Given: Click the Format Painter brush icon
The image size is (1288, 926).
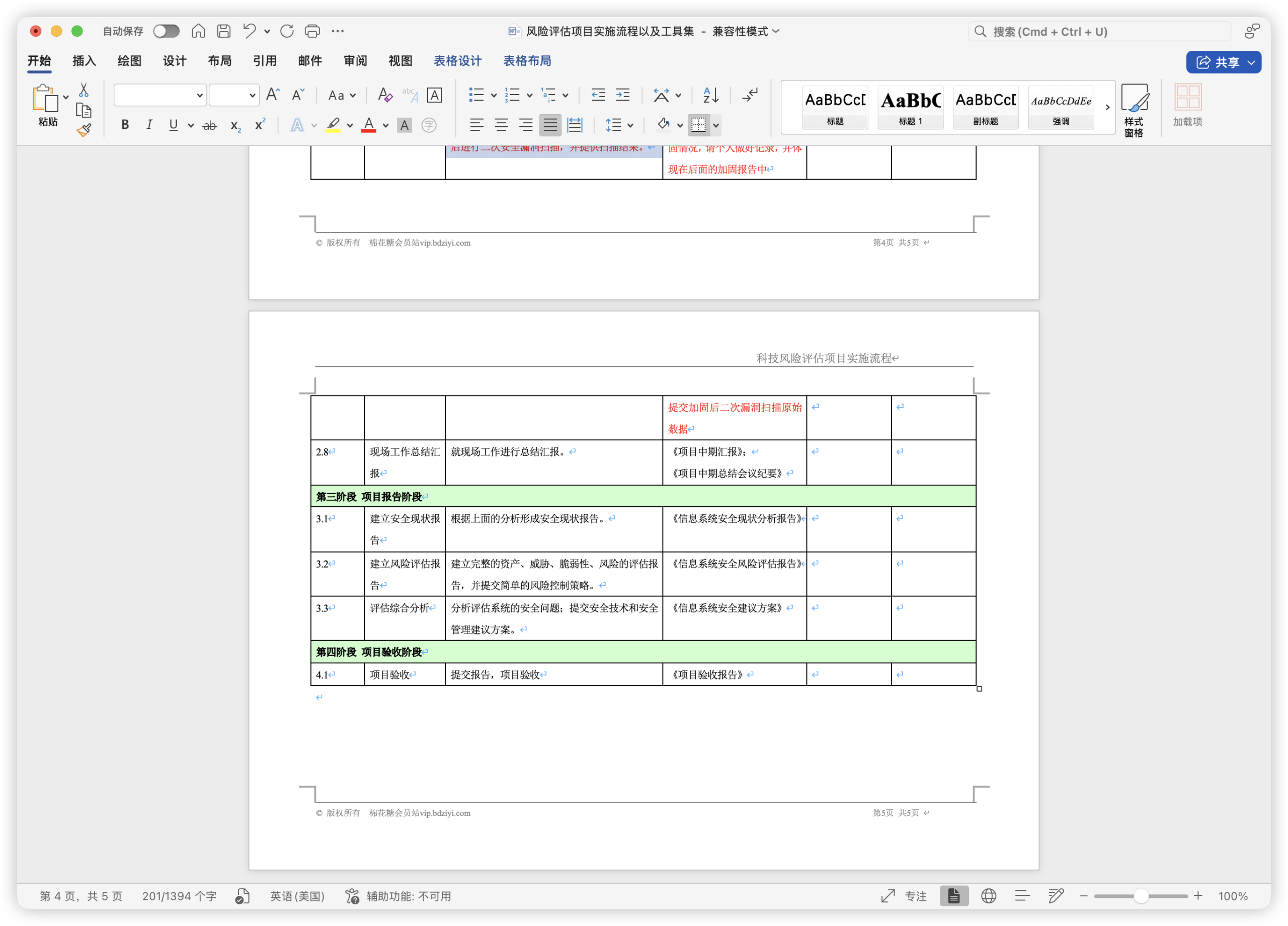Looking at the screenshot, I should (x=84, y=131).
